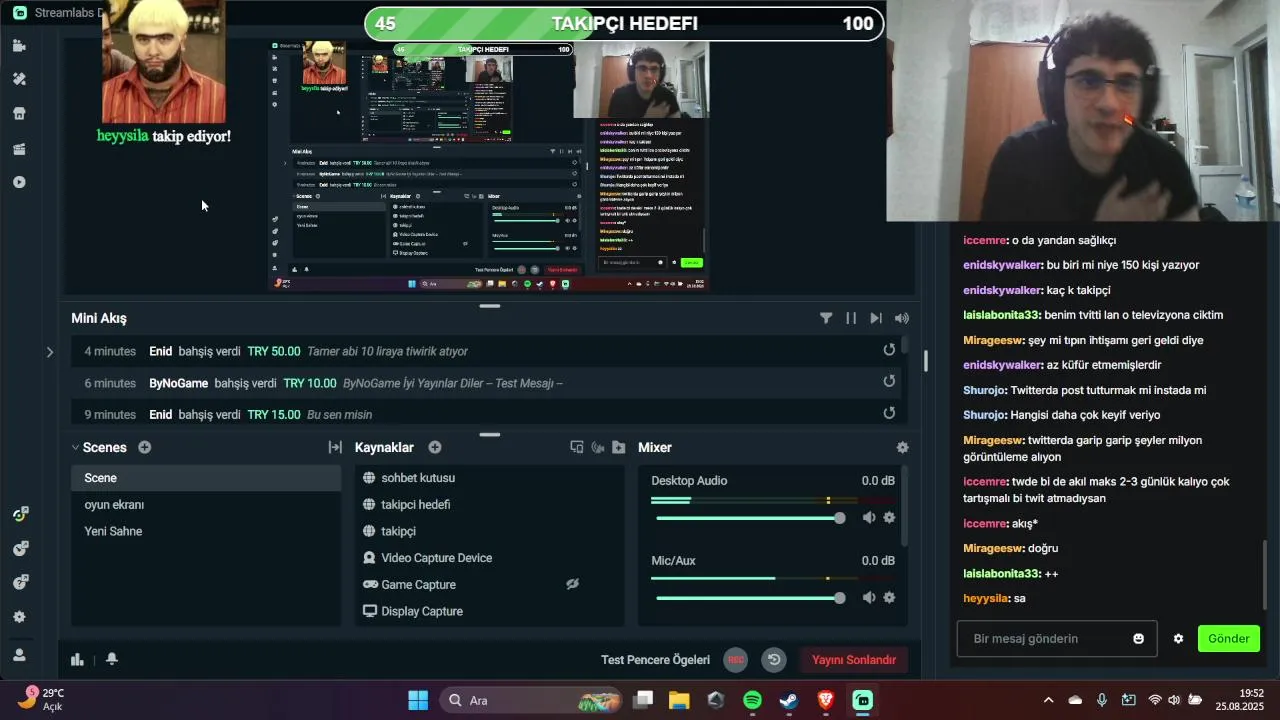Toggle the studio mode icon in Kaynaklar

598,447
